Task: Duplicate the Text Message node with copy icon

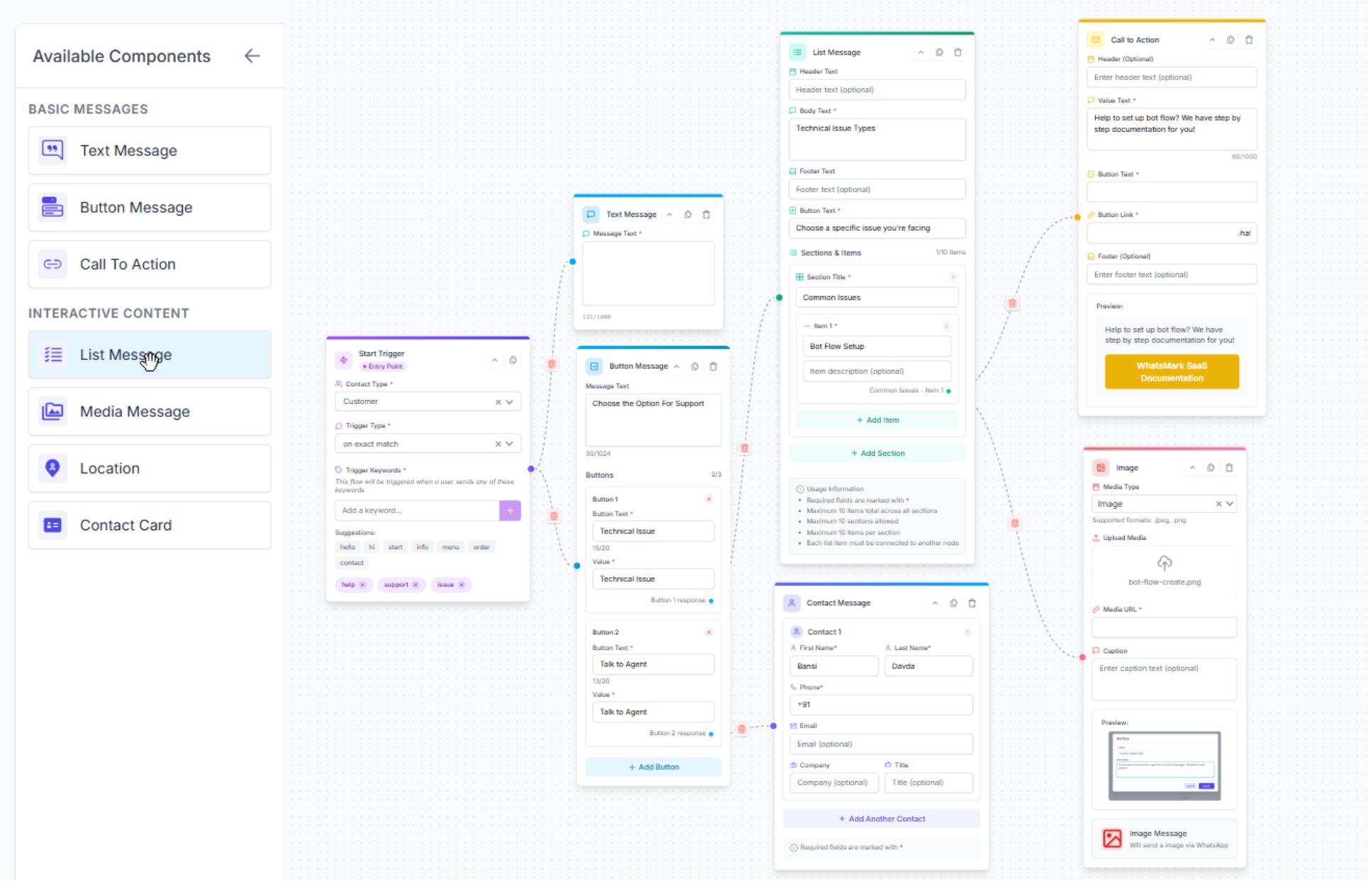Action: tap(687, 214)
